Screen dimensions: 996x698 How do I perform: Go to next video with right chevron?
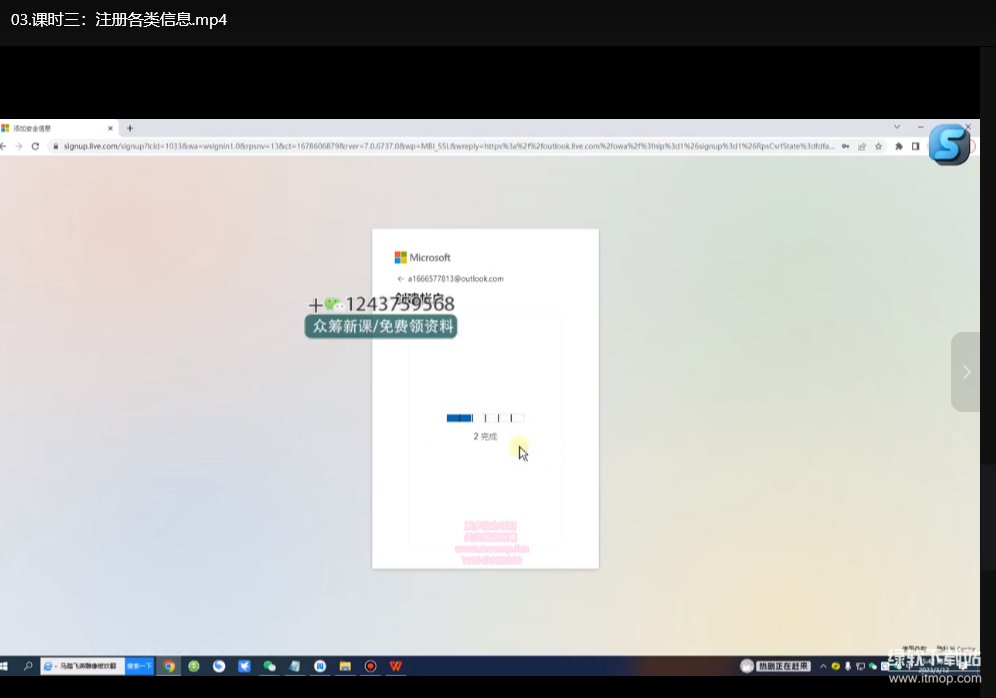966,372
